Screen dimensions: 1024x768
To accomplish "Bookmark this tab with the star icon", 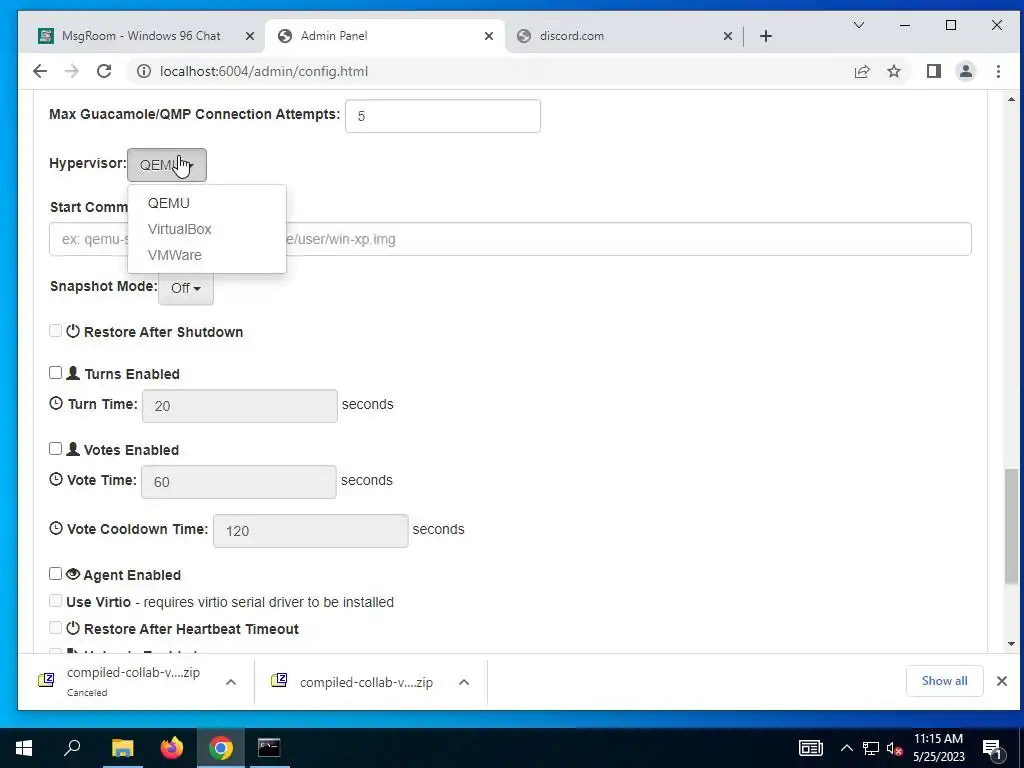I will coord(894,71).
